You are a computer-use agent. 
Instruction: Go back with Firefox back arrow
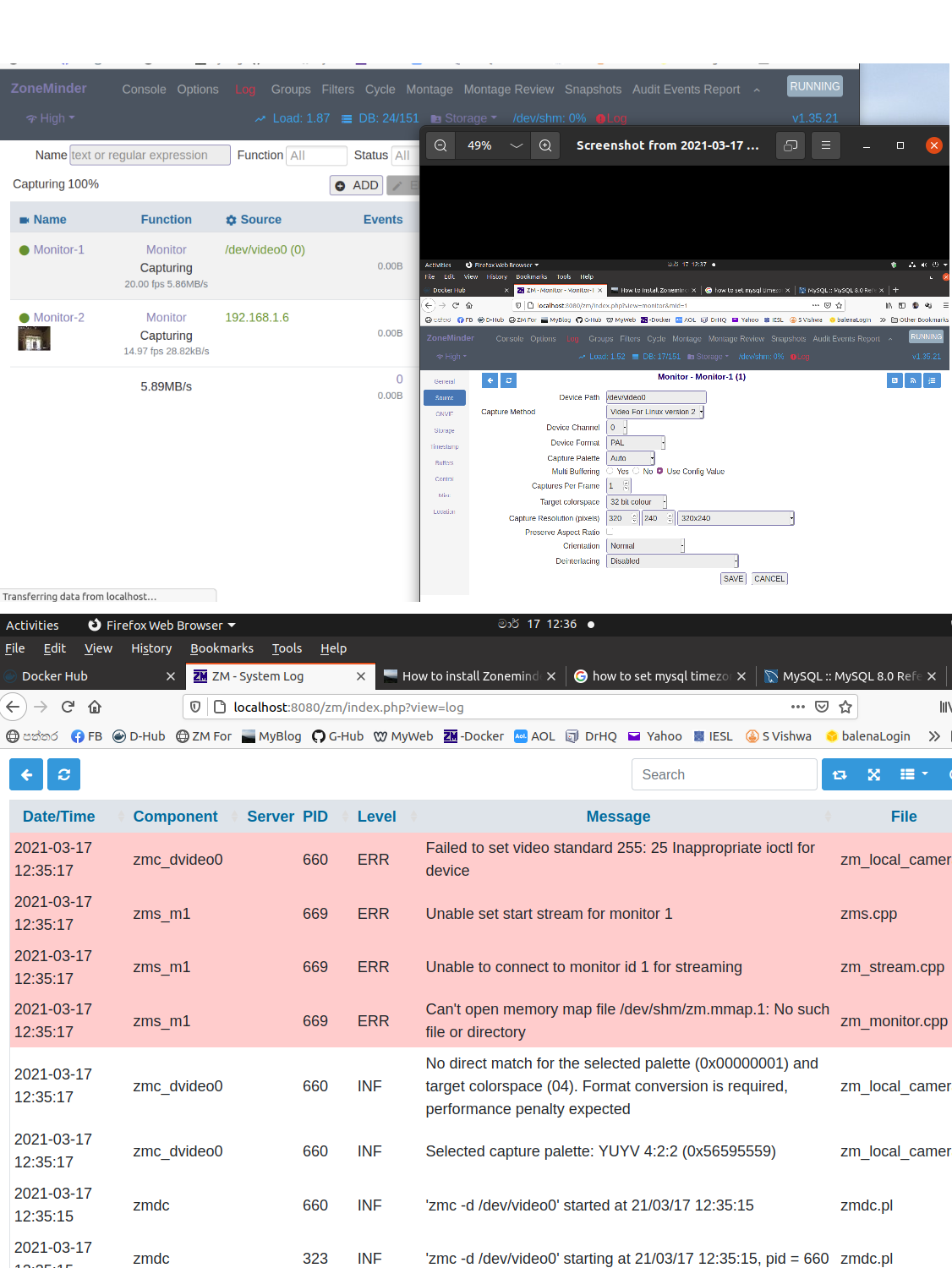(13, 707)
